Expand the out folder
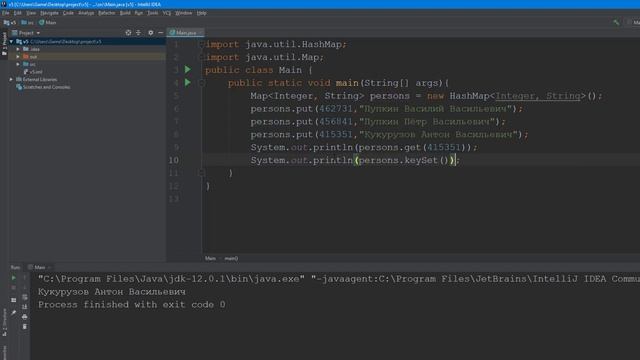This screenshot has height=360, width=640. pos(18,56)
